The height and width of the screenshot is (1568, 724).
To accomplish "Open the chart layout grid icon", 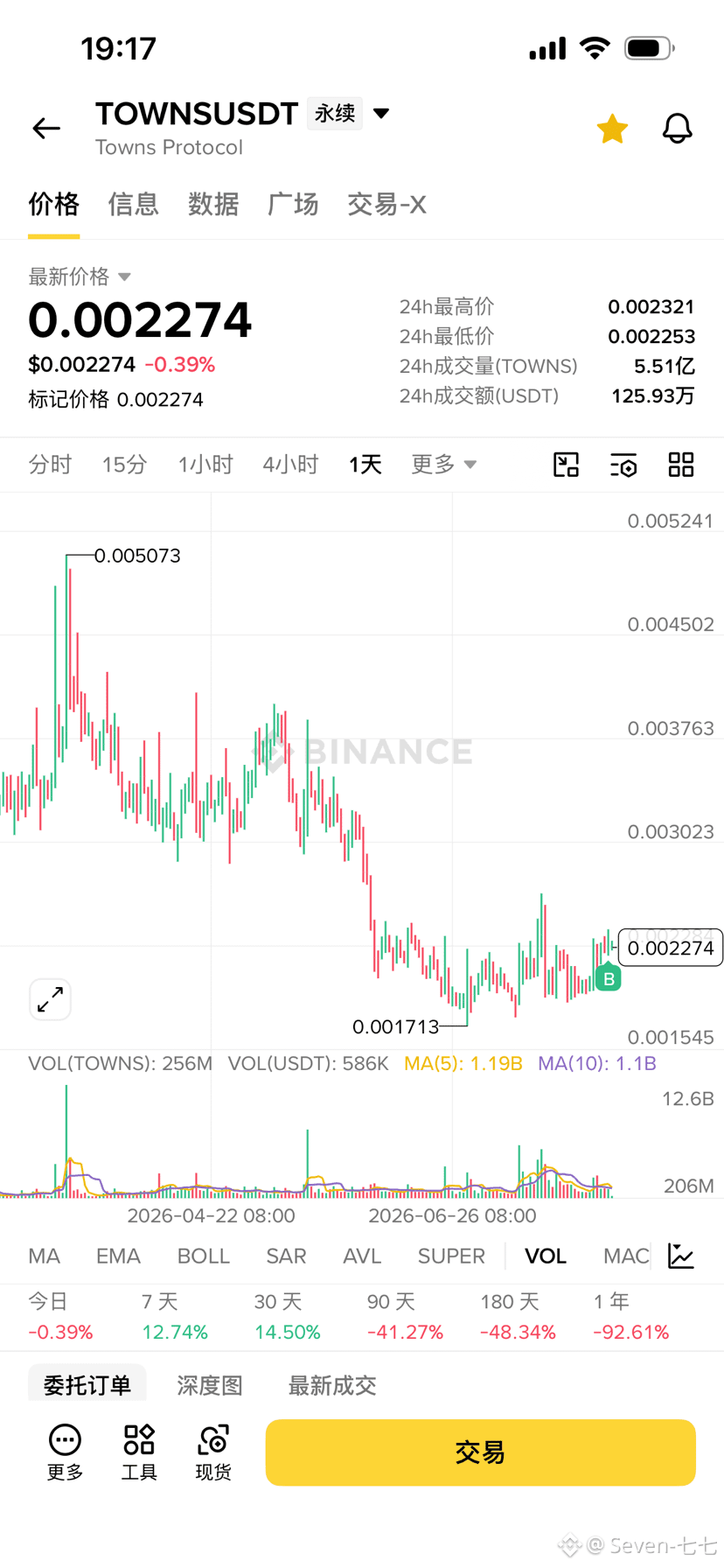I will (681, 465).
